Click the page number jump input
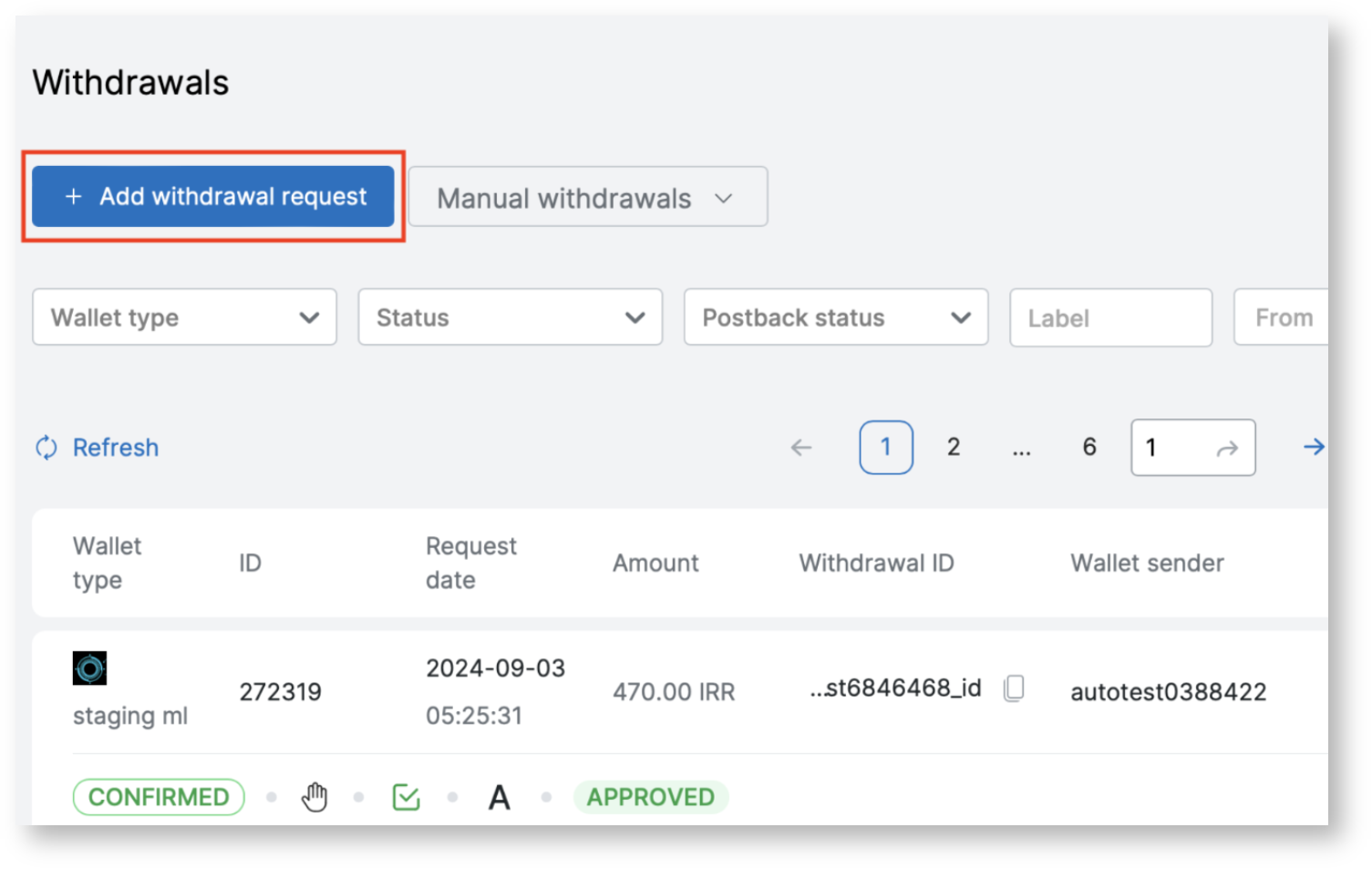Viewport: 1372px width, 869px height. (x=1171, y=448)
